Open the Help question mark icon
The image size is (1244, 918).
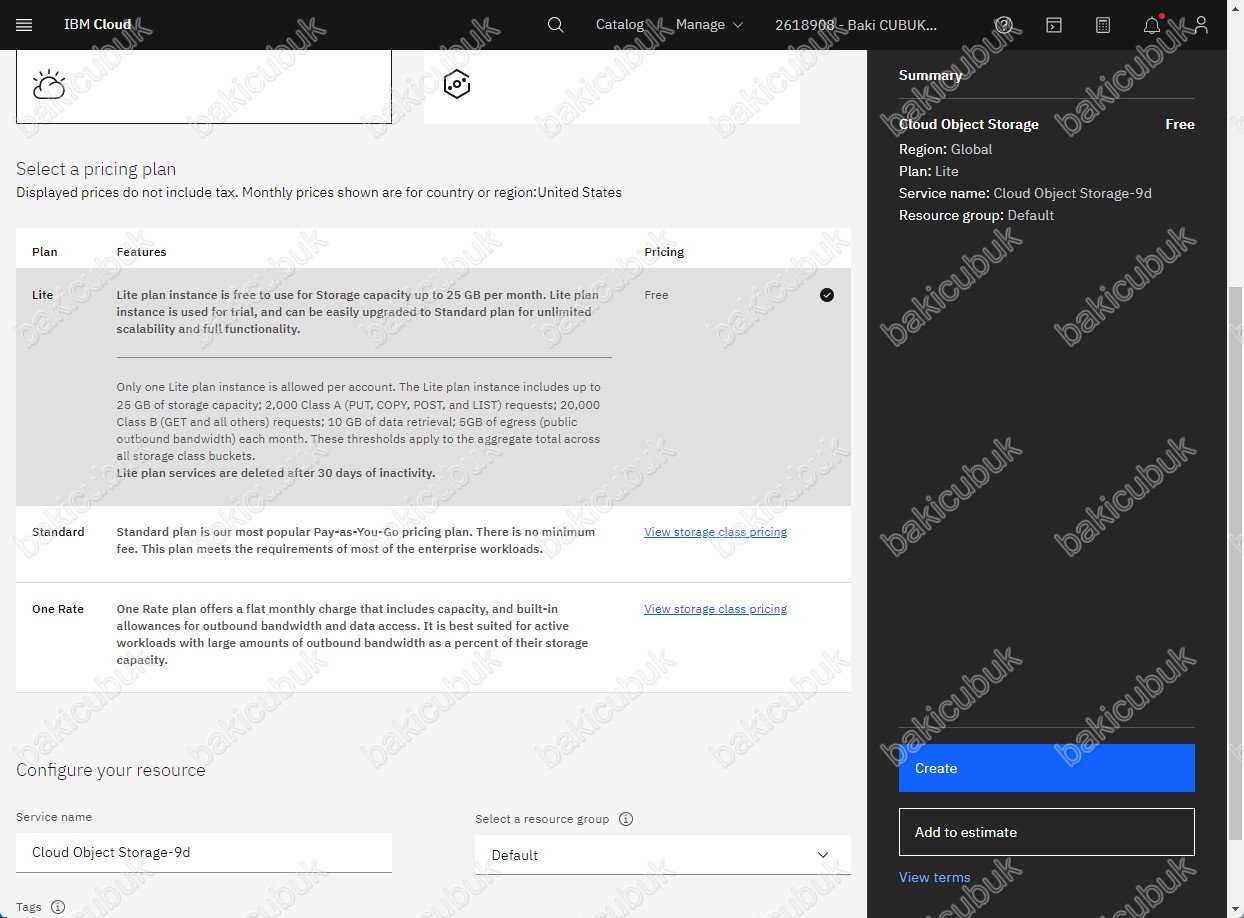pos(1004,25)
